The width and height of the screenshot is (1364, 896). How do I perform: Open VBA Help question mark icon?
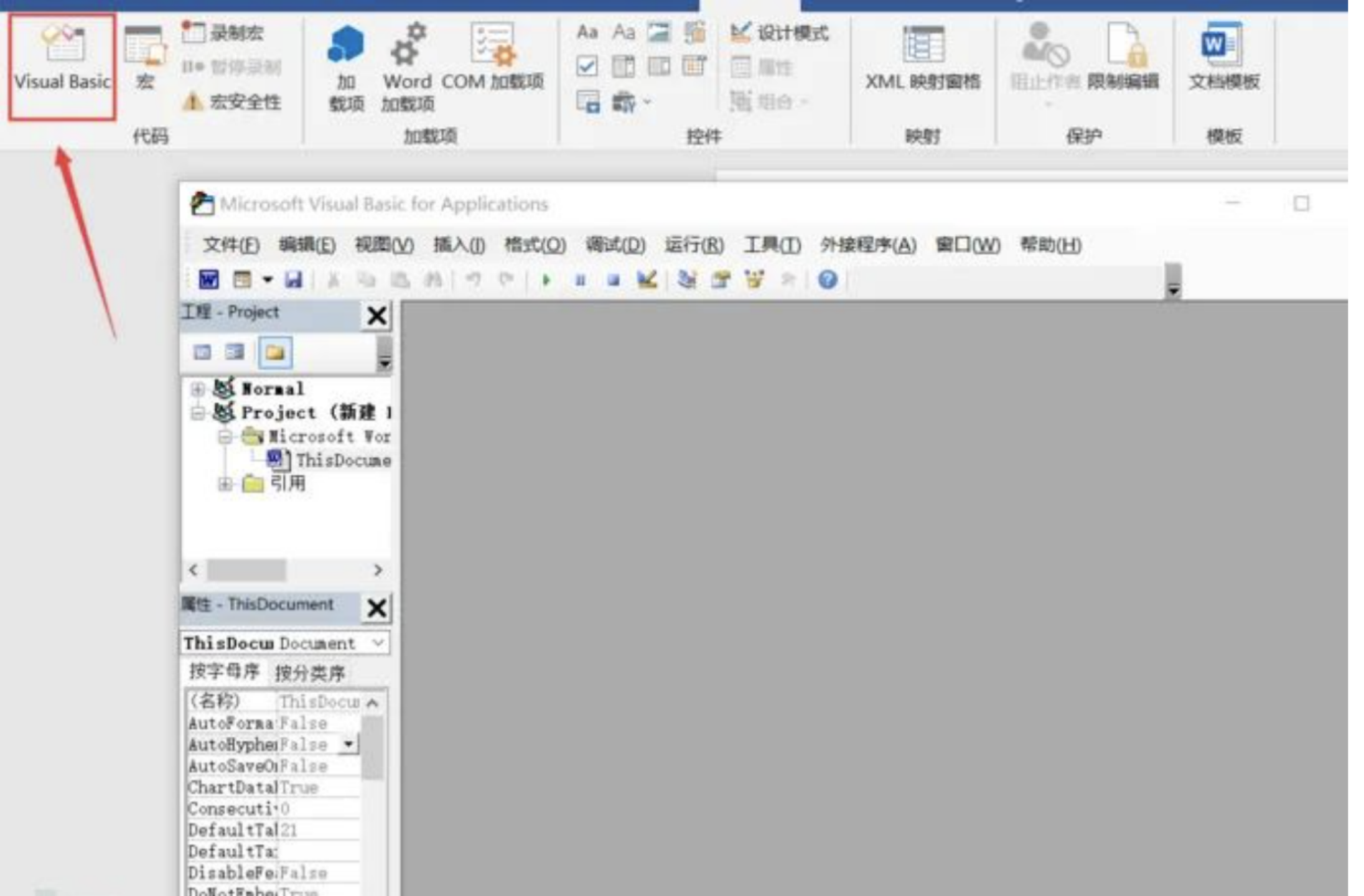click(x=828, y=280)
